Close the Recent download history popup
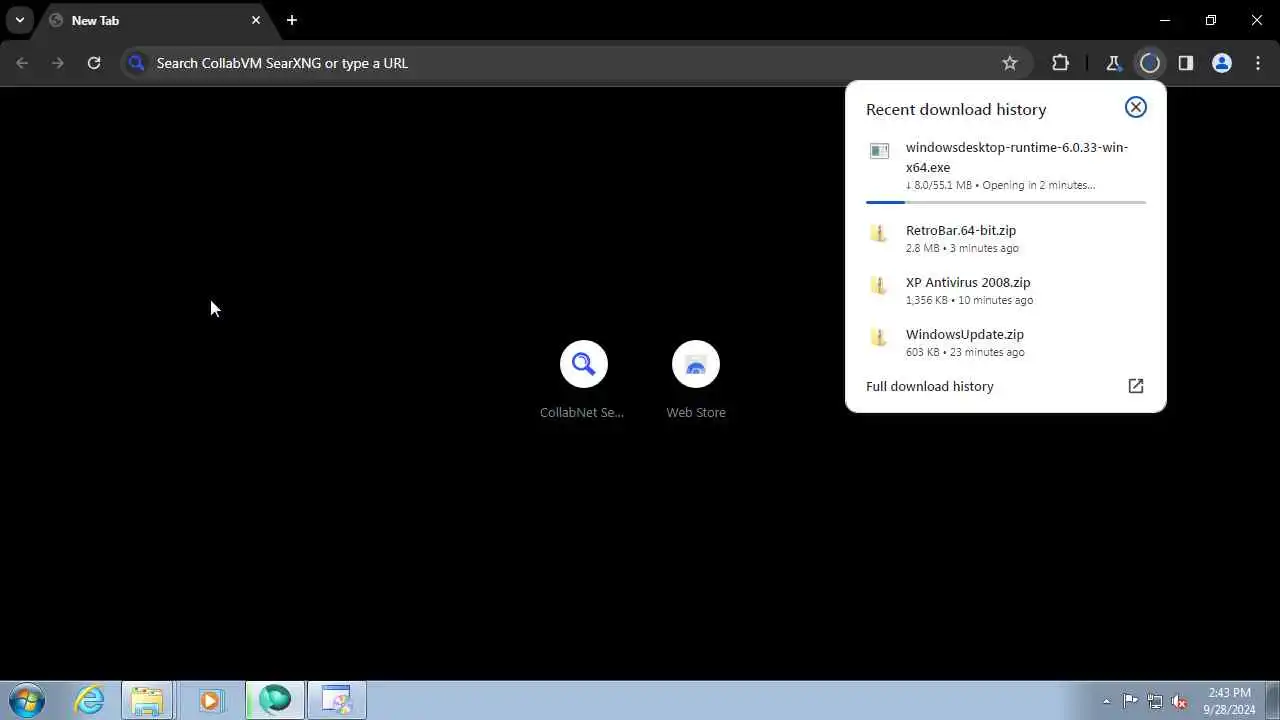 (1135, 107)
